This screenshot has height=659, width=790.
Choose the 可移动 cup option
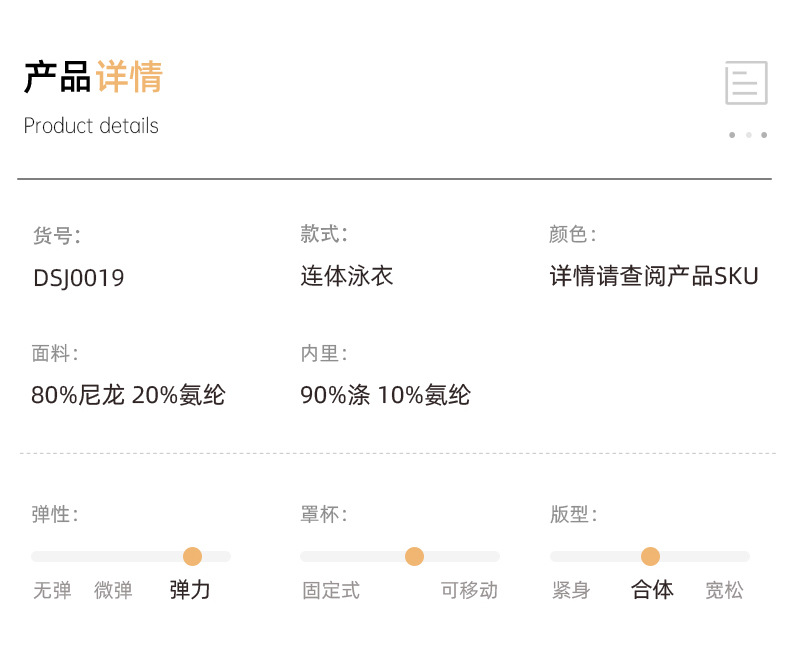pyautogui.click(x=469, y=590)
